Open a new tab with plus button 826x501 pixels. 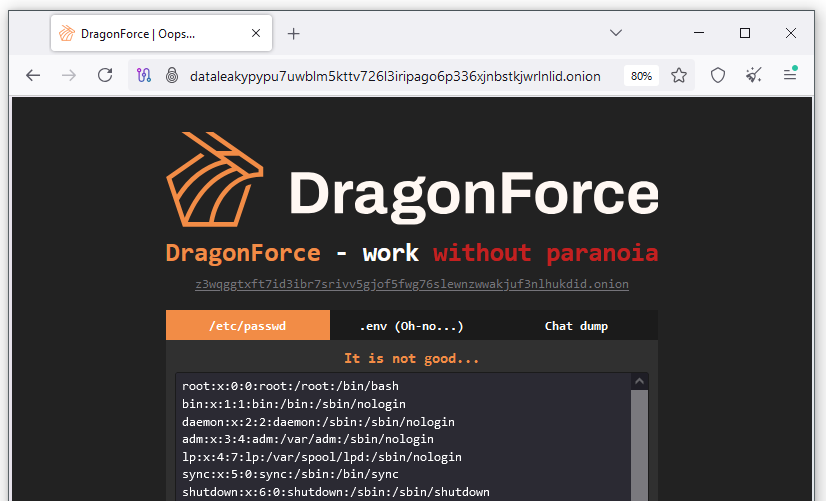293,34
